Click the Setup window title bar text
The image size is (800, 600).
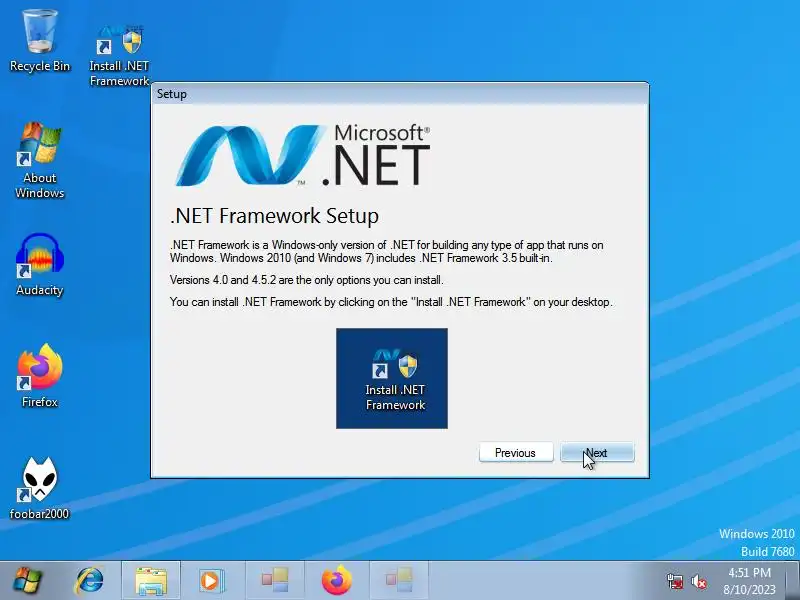171,94
